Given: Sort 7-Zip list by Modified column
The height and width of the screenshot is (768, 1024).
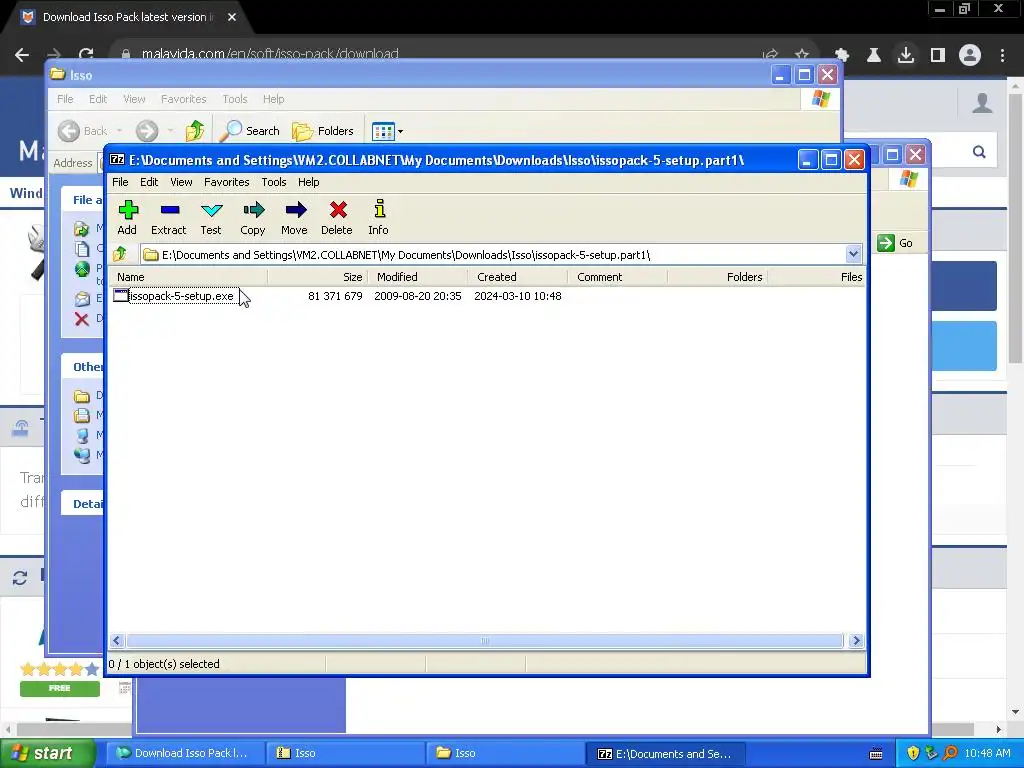Looking at the screenshot, I should (x=417, y=277).
